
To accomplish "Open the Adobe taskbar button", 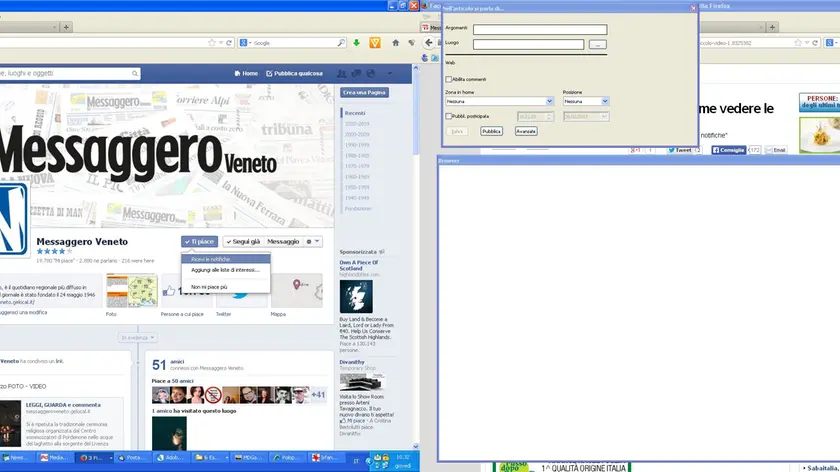I will tap(170, 458).
